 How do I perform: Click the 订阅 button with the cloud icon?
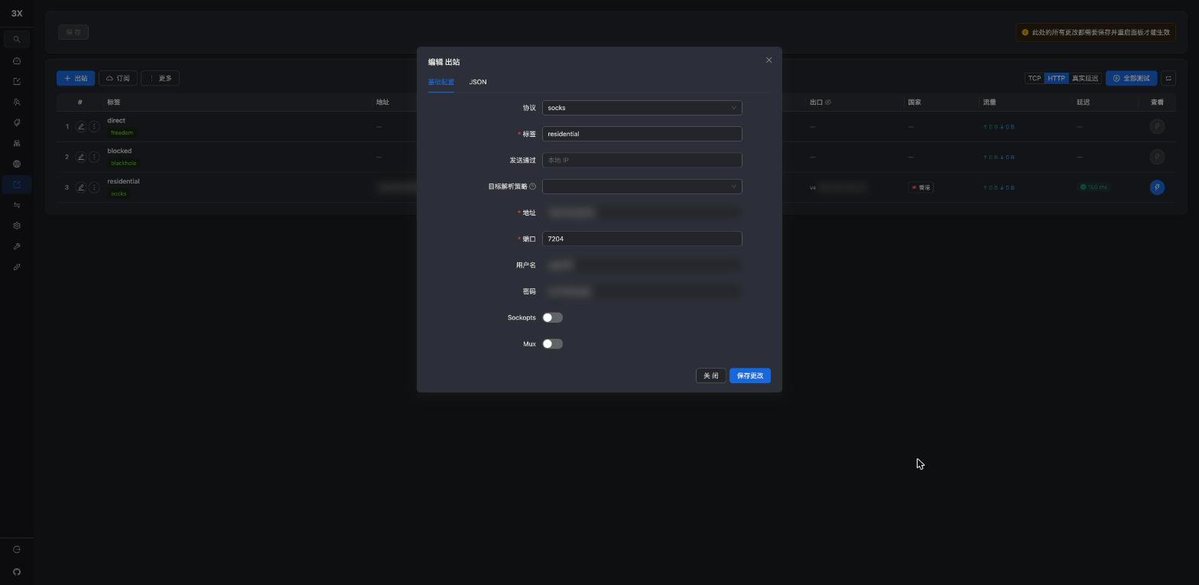(118, 78)
